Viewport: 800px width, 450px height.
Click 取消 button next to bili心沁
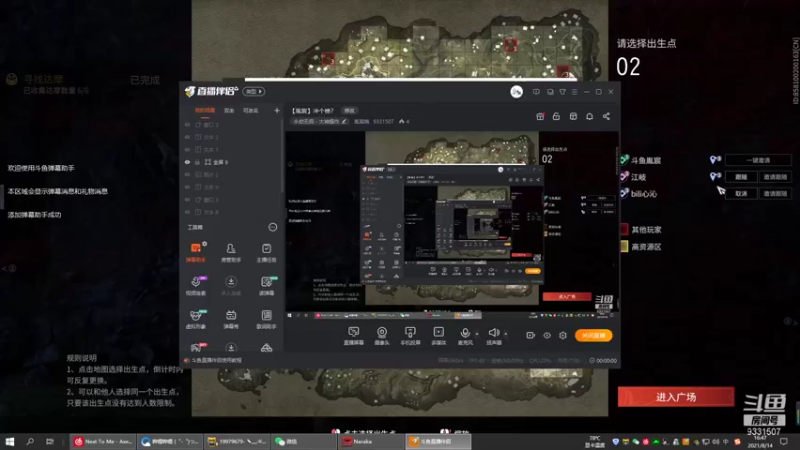[x=741, y=193]
